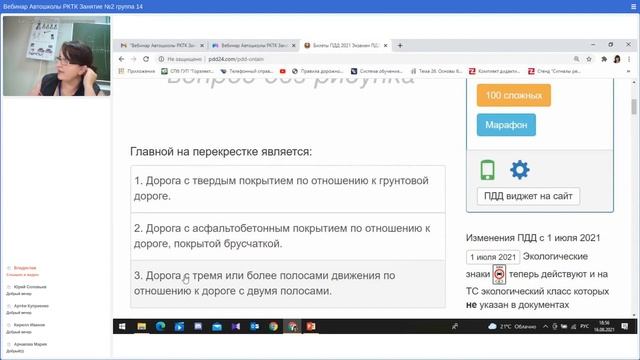
Task: Click the green mobile phone icon
Action: pyautogui.click(x=487, y=170)
